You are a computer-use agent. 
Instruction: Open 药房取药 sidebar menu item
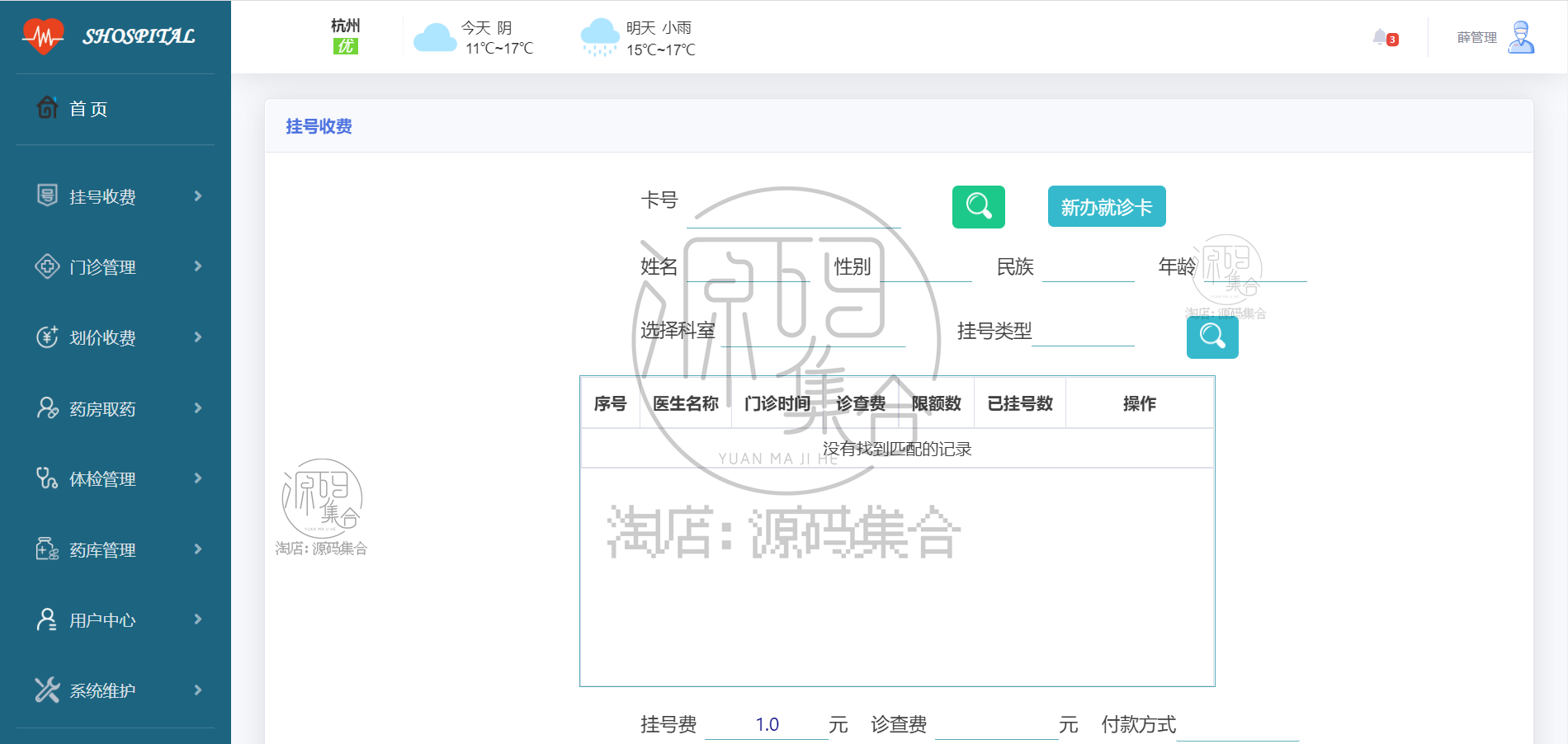pyautogui.click(x=116, y=409)
